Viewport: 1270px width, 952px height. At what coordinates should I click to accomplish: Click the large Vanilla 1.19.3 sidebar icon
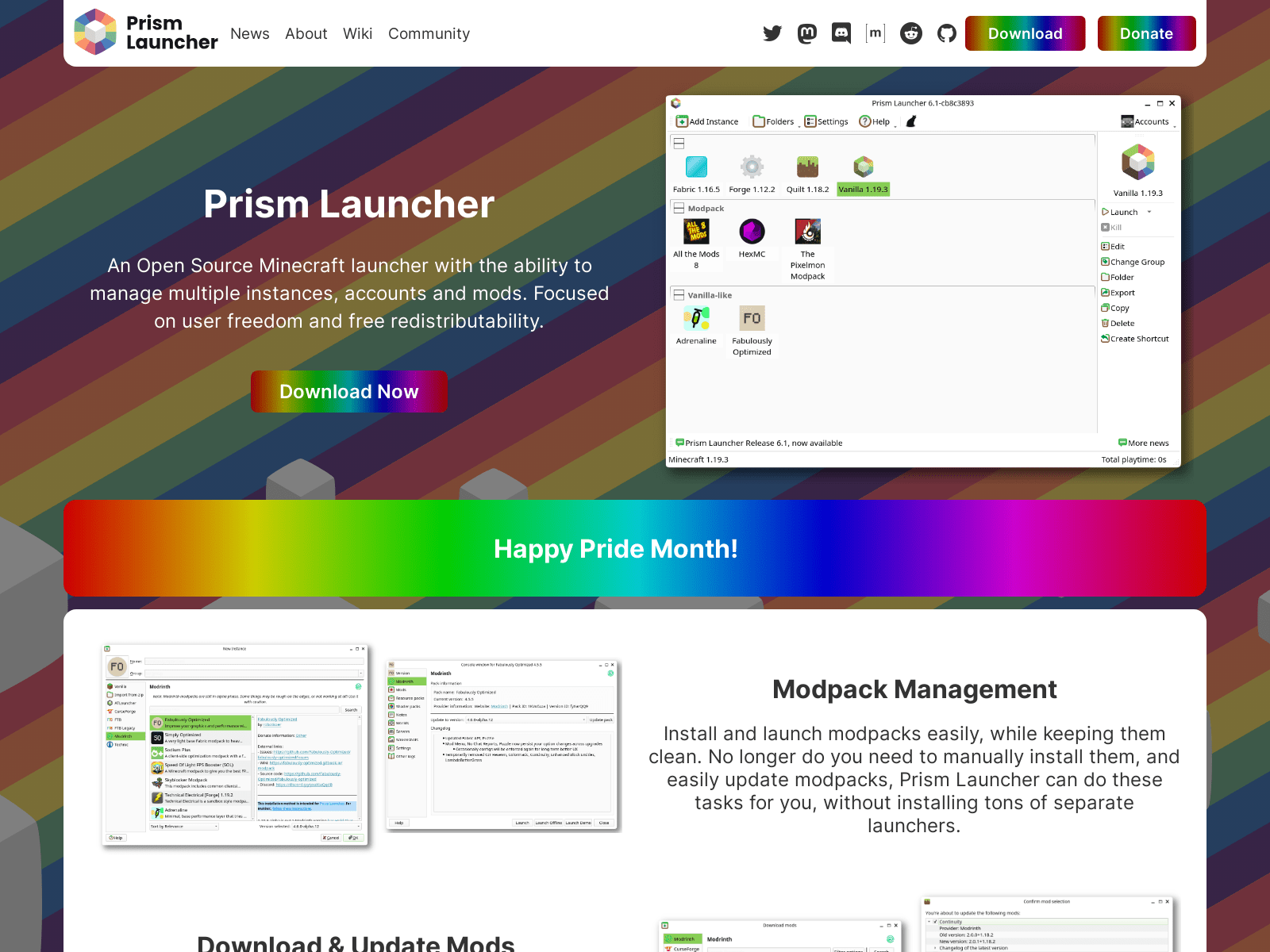point(1137,162)
